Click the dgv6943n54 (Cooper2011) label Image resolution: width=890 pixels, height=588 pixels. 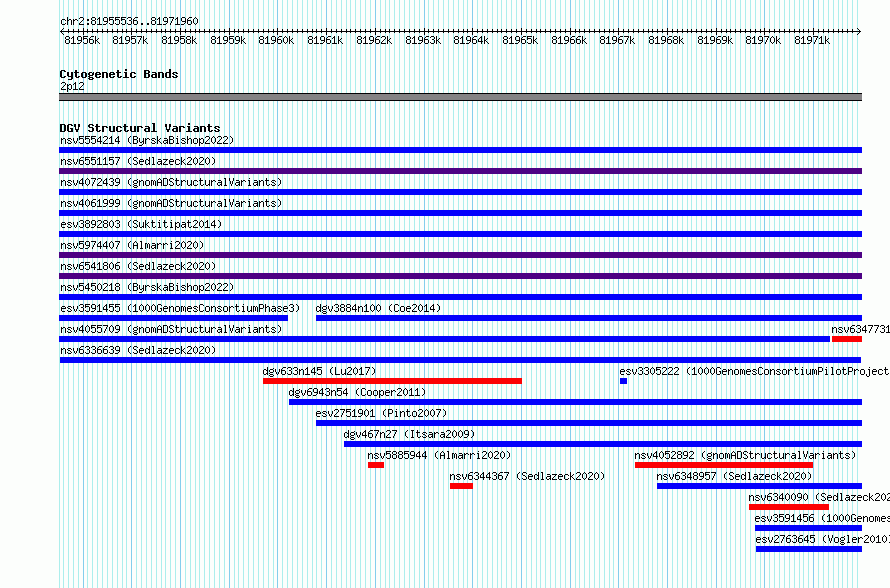[357, 392]
